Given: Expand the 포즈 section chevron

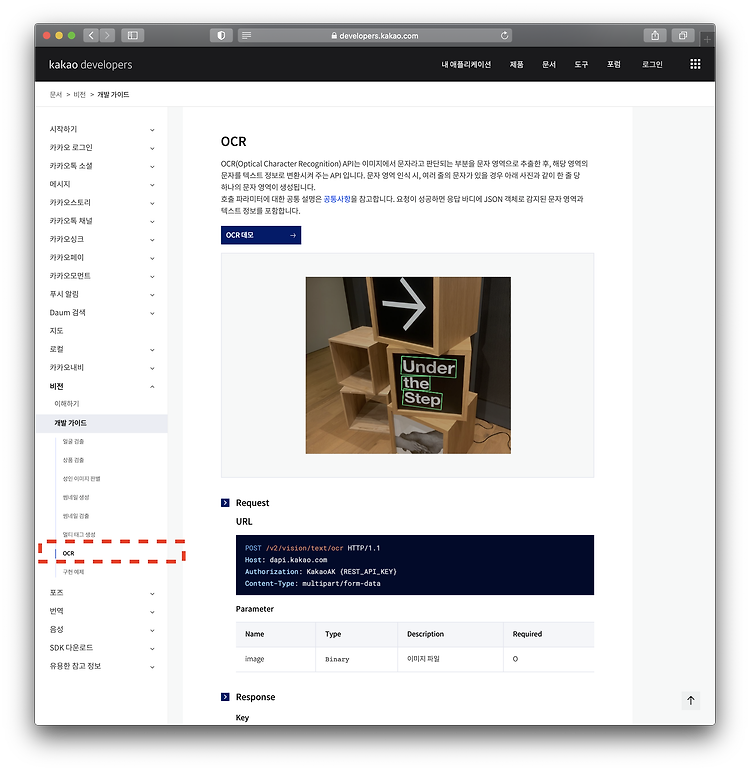Looking at the screenshot, I should [x=152, y=593].
